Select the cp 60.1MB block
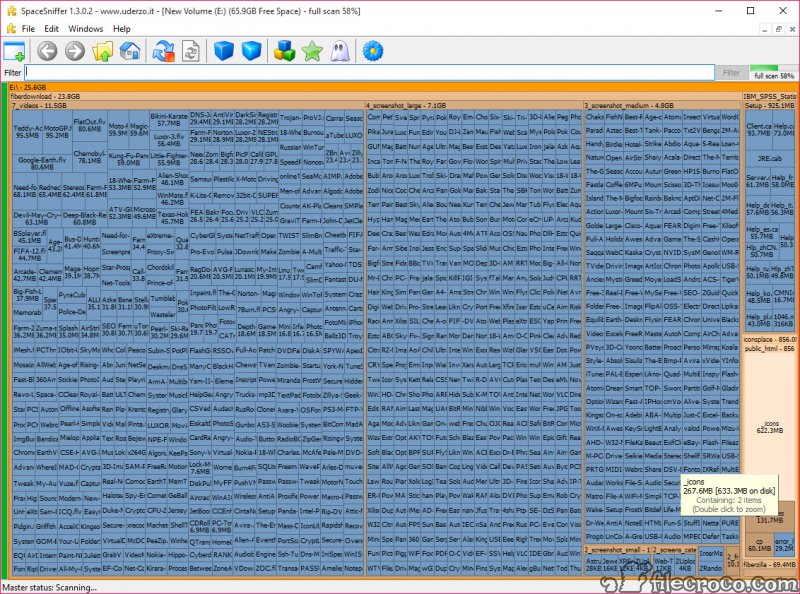The height and width of the screenshot is (594, 800). (759, 545)
